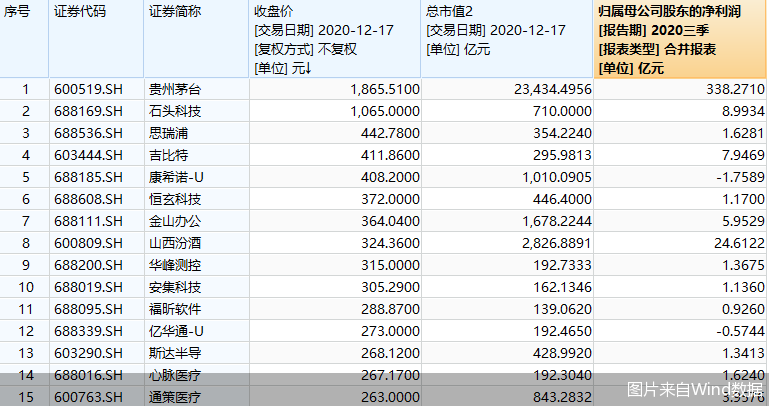Select code 688019.SH
The width and height of the screenshot is (769, 406).
[x=88, y=287]
